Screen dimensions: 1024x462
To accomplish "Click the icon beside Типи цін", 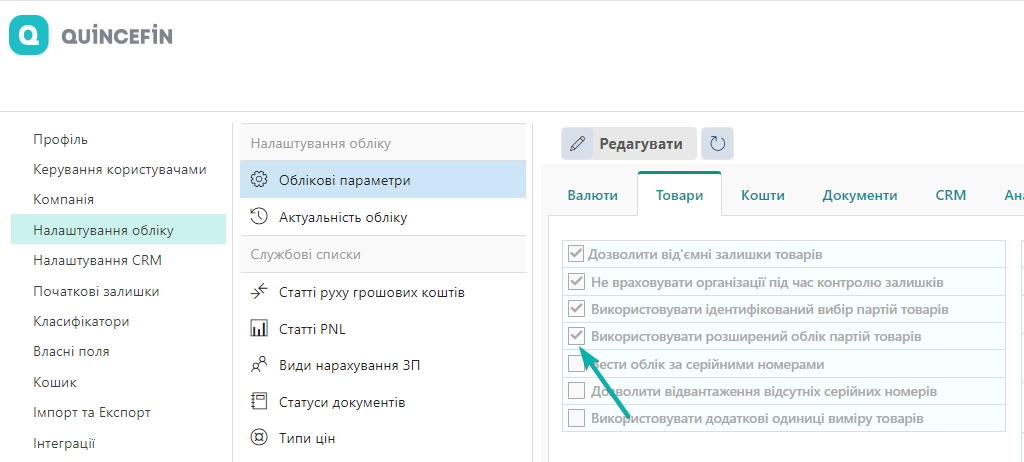I will (259, 438).
